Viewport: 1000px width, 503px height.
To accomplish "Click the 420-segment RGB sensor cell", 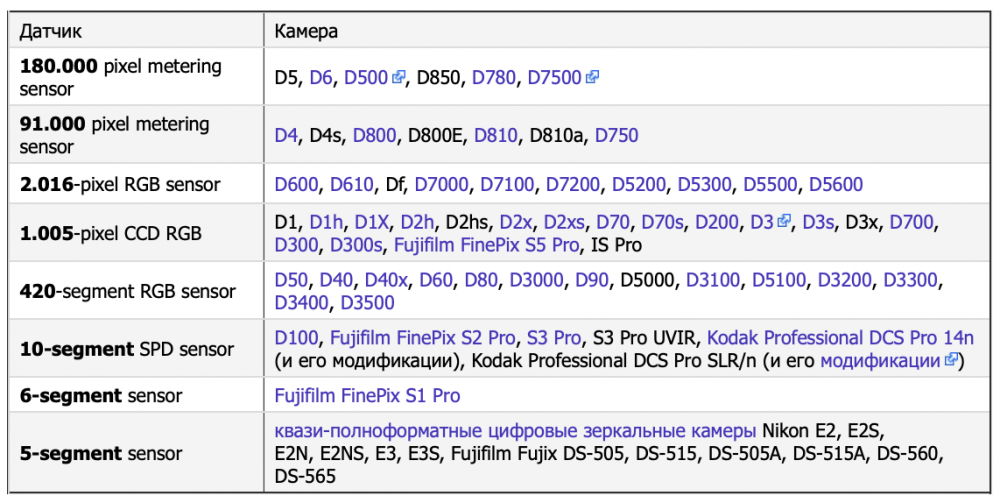I will tap(136, 291).
